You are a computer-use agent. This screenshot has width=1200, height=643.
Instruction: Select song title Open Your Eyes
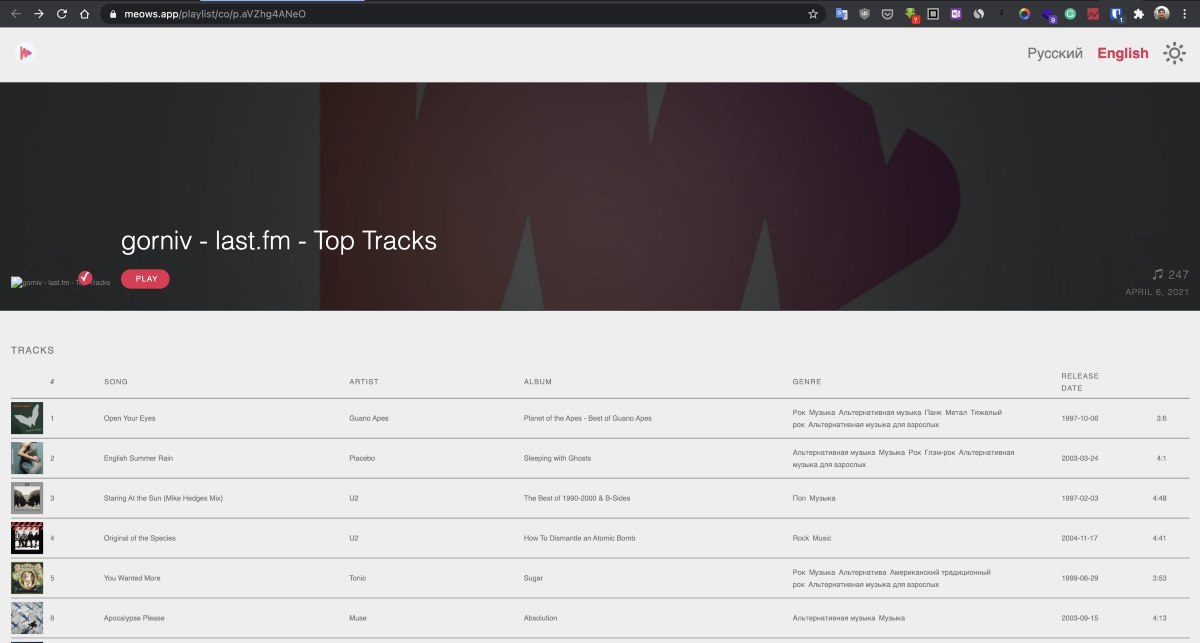coord(130,418)
